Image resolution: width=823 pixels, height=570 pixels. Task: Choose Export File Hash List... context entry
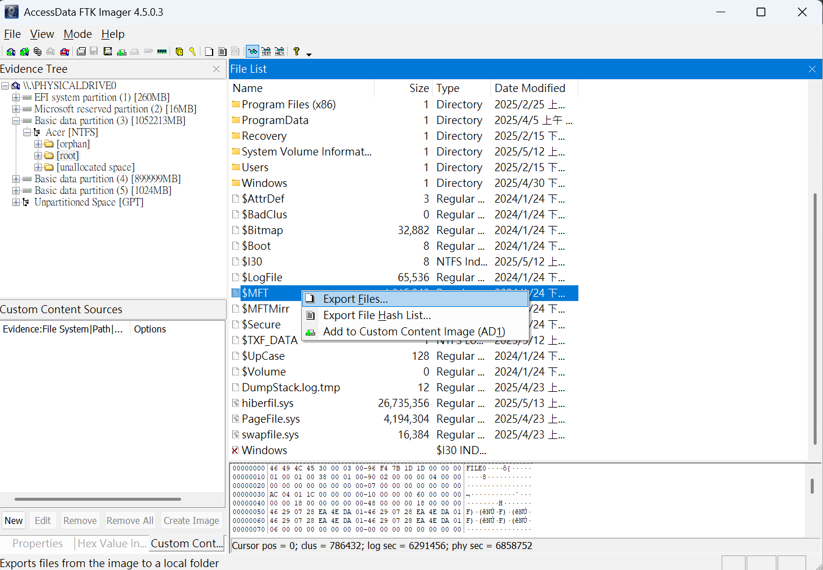[415, 315]
